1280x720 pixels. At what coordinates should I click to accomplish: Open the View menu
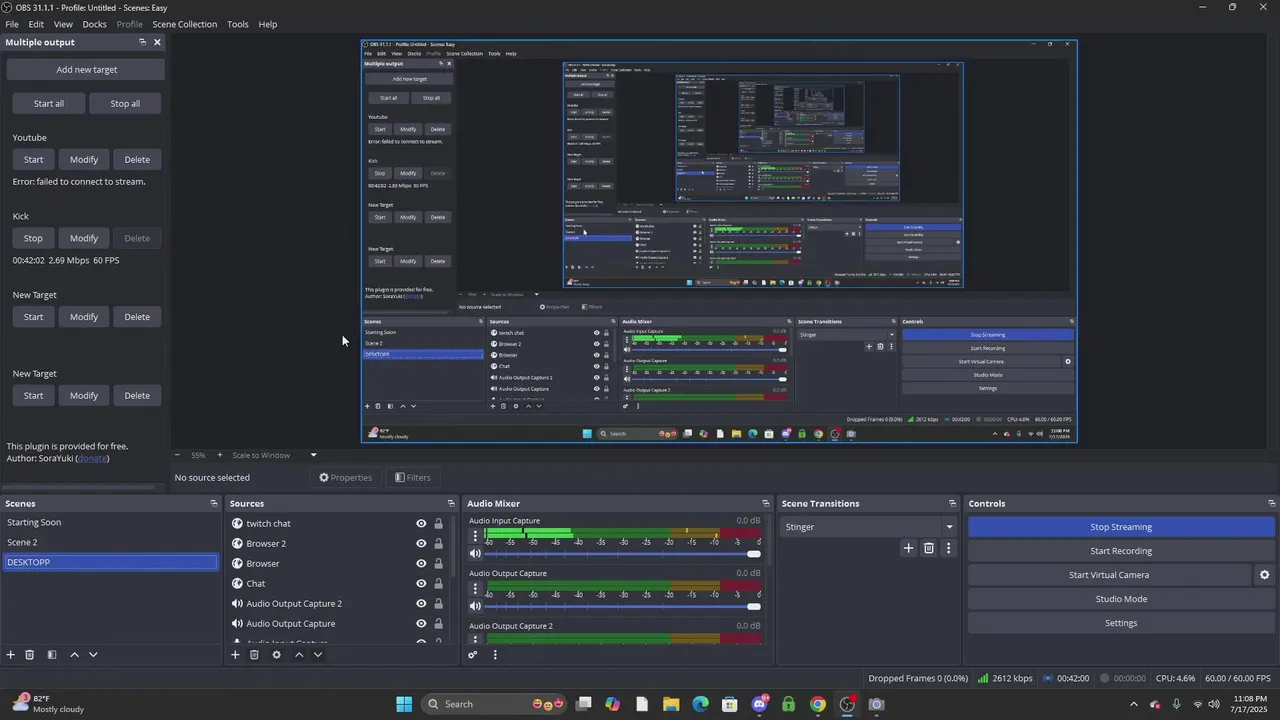pyautogui.click(x=63, y=24)
